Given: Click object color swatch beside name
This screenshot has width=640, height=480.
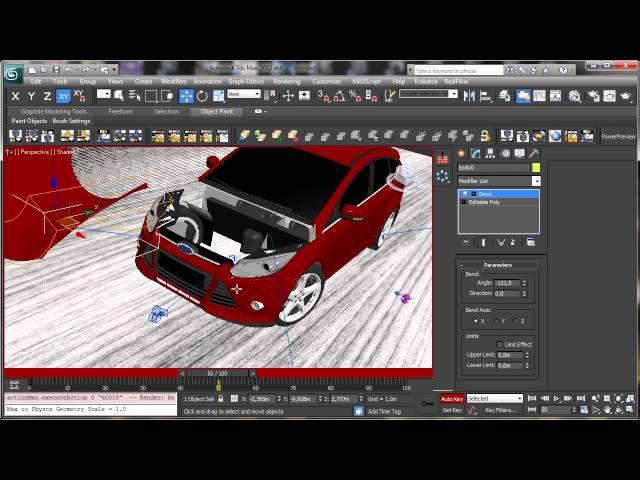Looking at the screenshot, I should (x=536, y=168).
